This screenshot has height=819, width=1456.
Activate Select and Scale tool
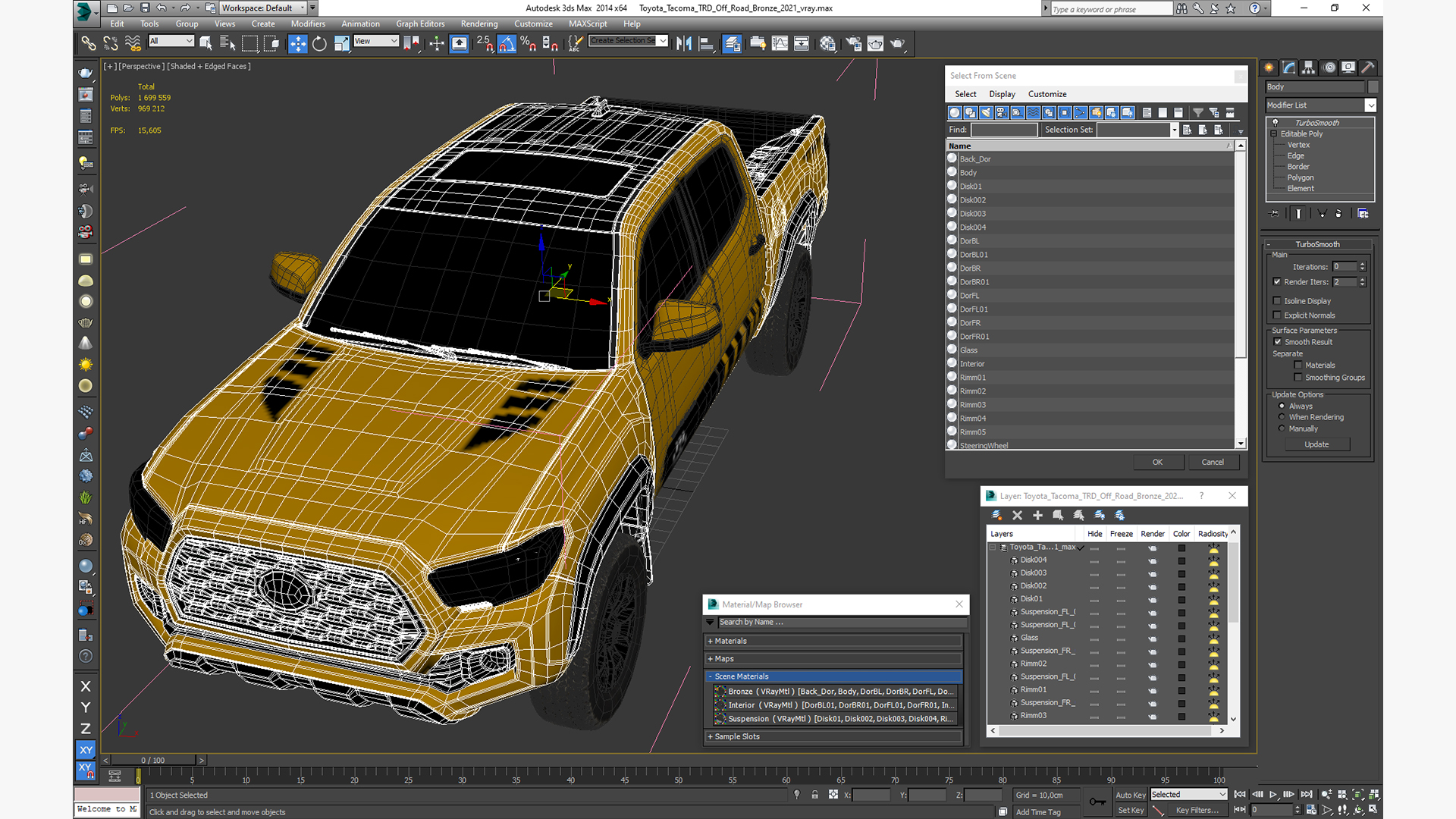(x=341, y=44)
